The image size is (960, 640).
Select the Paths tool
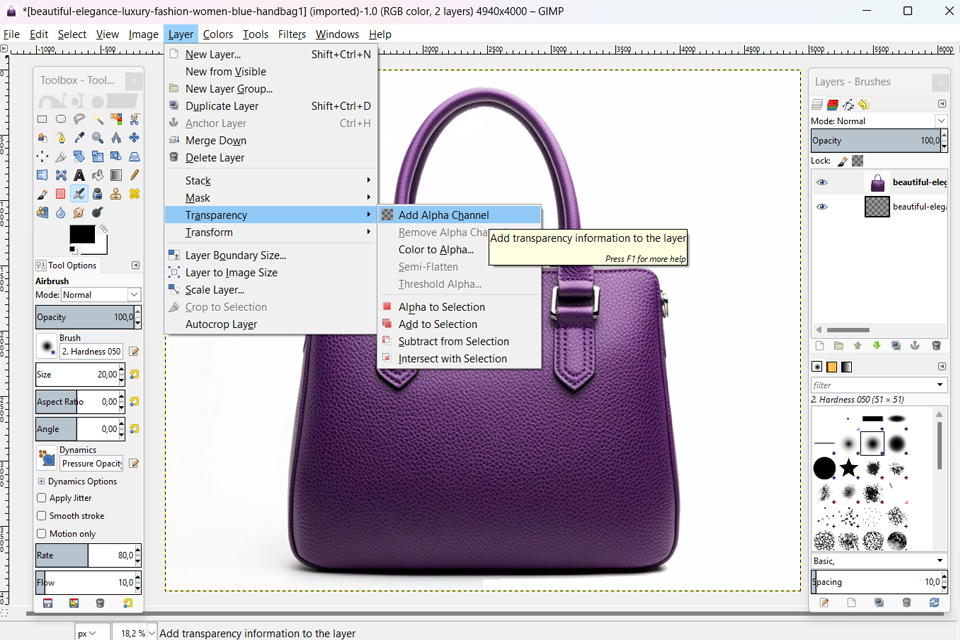(61, 138)
